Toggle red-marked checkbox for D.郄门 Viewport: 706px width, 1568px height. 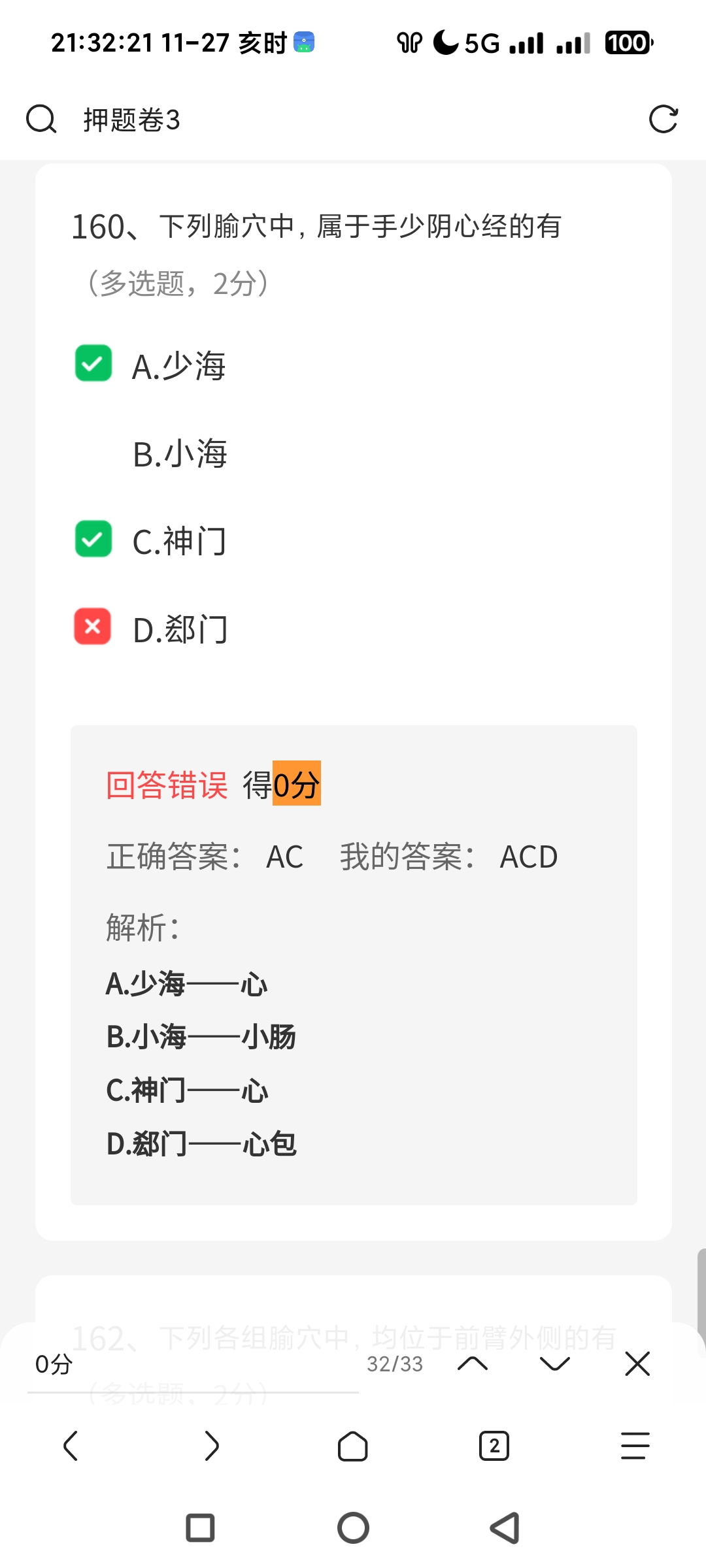tap(93, 627)
